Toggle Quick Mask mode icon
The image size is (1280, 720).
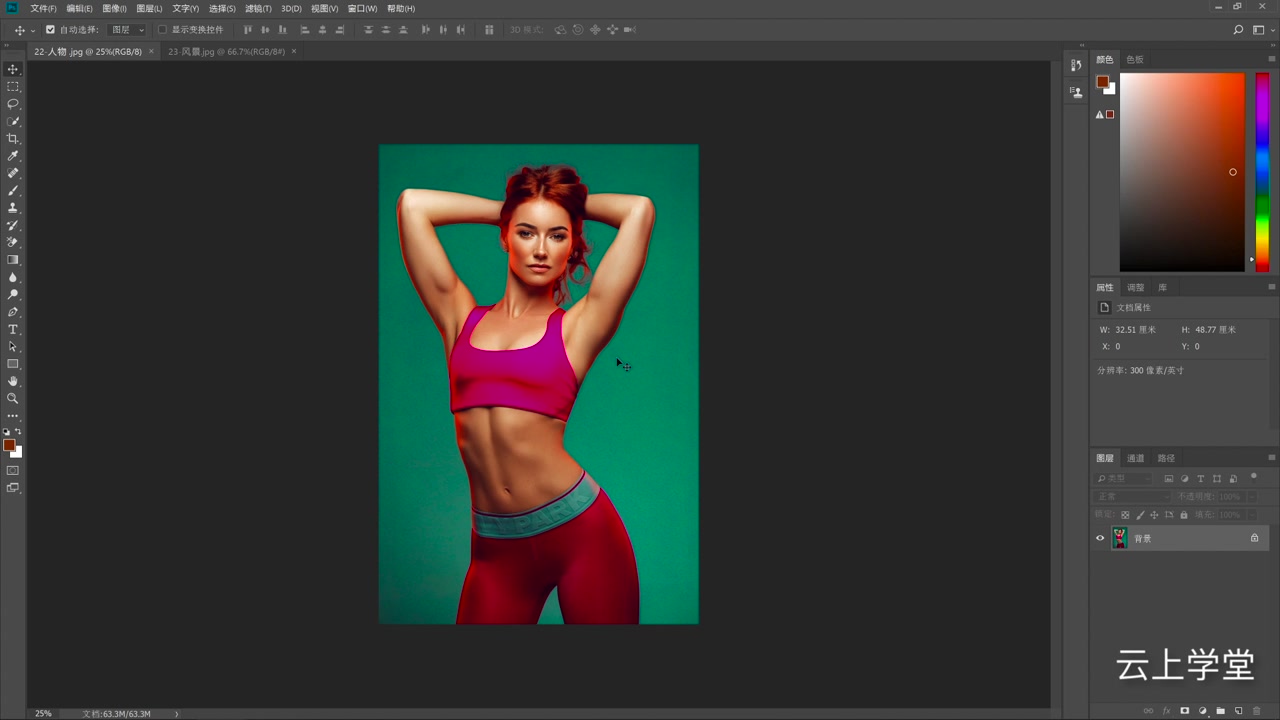tap(13, 470)
